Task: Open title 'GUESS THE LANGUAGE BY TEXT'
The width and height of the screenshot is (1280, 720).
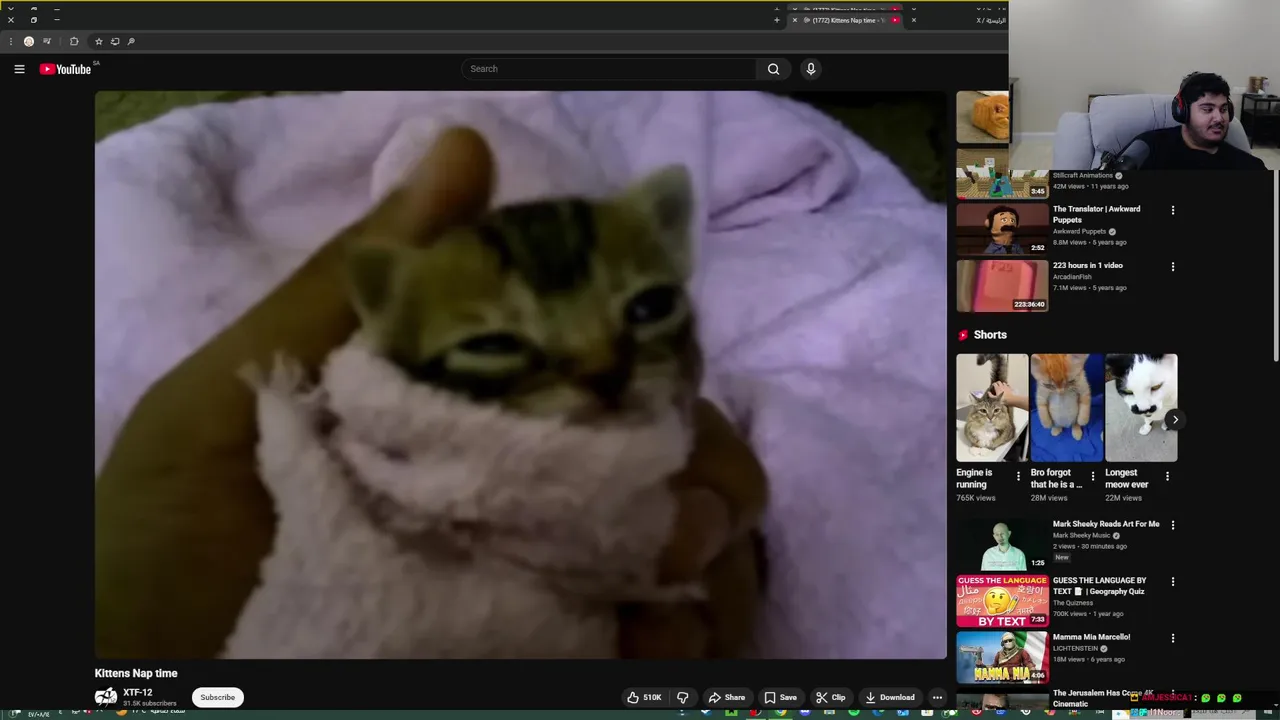Action: click(x=1099, y=586)
